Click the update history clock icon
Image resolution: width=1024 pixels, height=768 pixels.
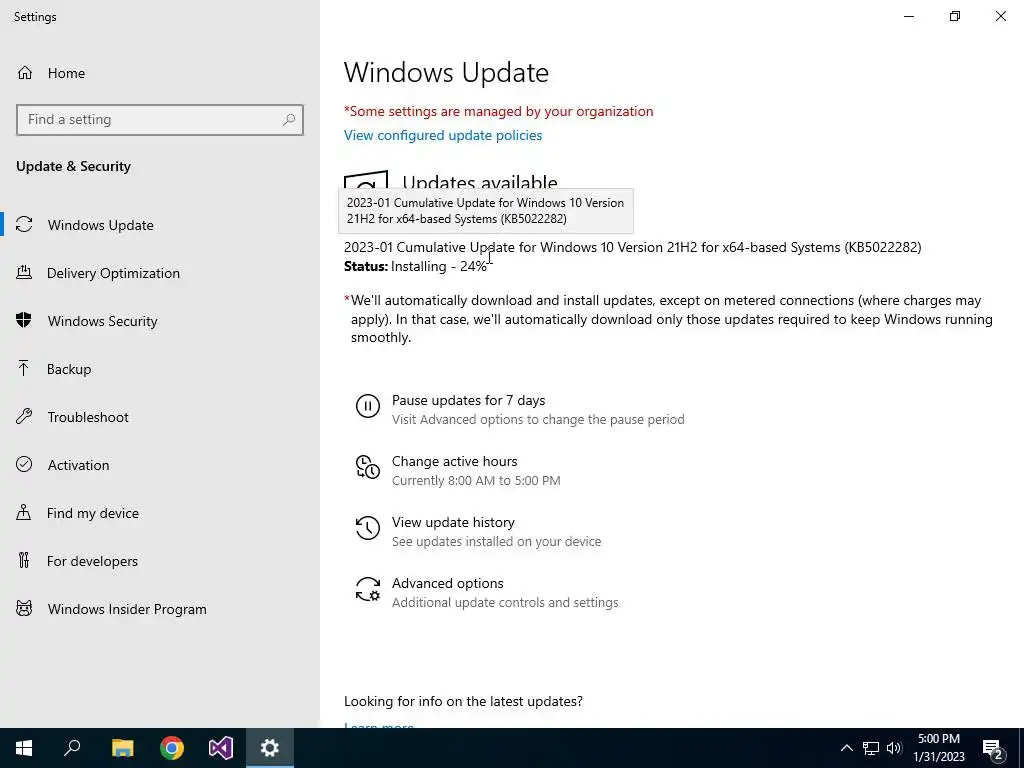click(368, 528)
